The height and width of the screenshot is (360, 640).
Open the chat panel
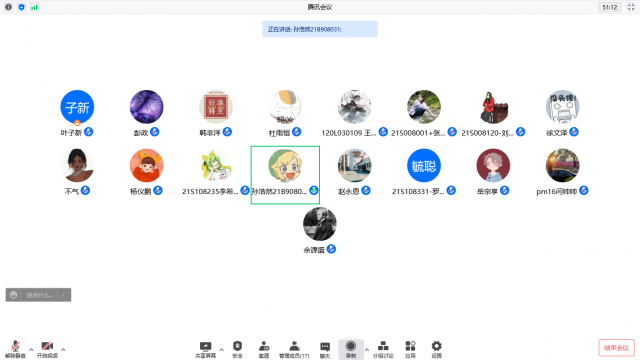[325, 349]
